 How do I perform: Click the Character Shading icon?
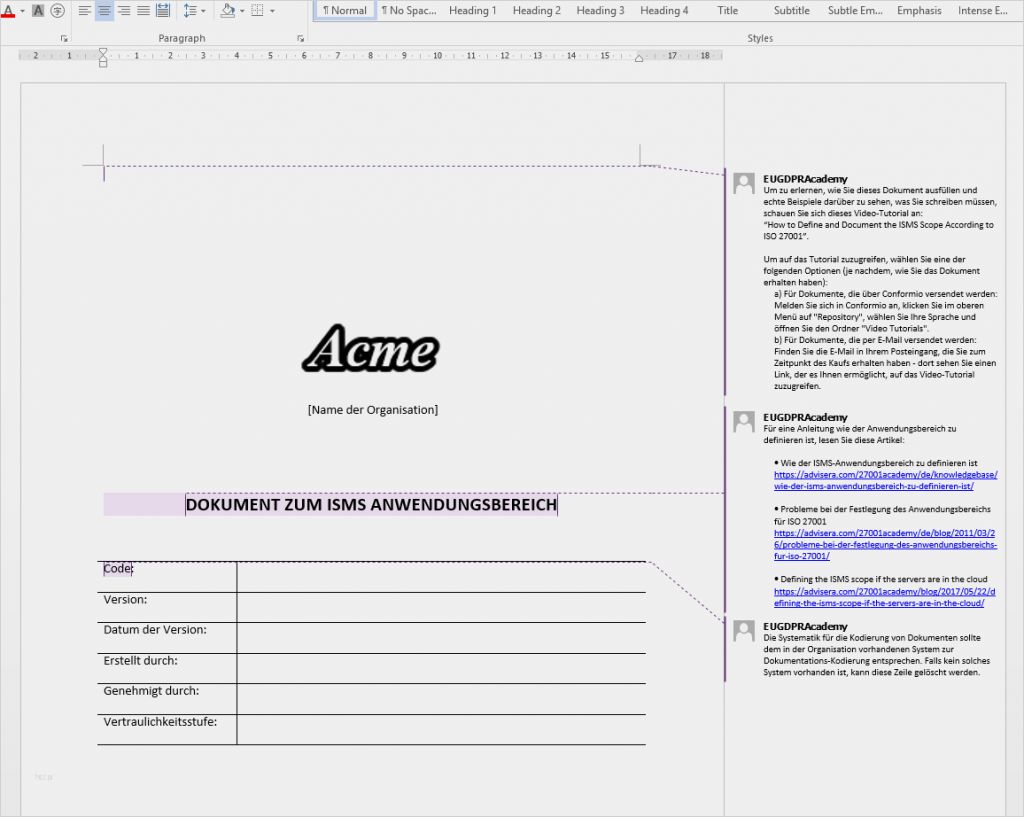[37, 11]
